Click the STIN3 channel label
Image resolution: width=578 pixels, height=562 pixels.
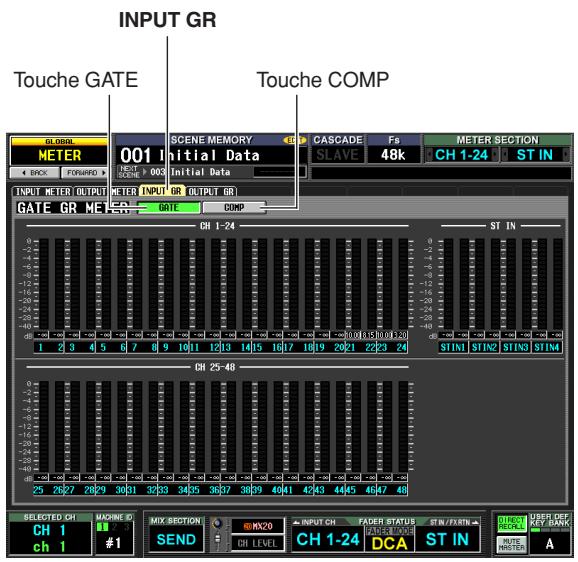(516, 347)
